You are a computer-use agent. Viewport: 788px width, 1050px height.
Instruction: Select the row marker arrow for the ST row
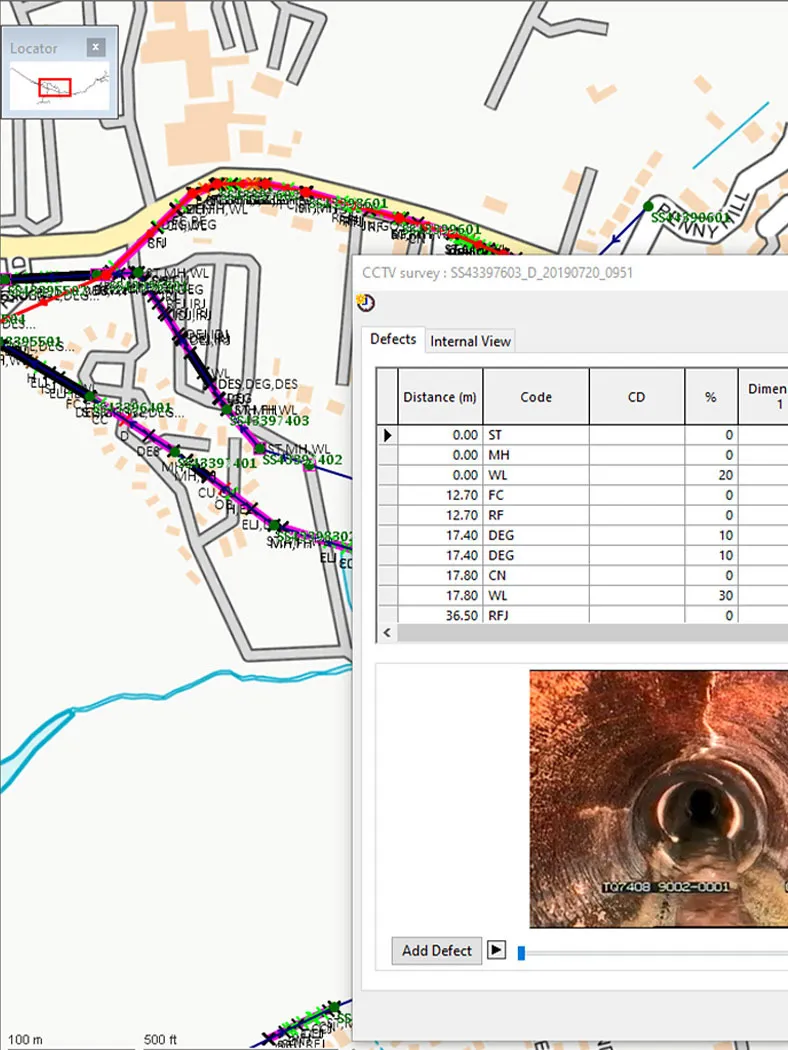click(388, 435)
